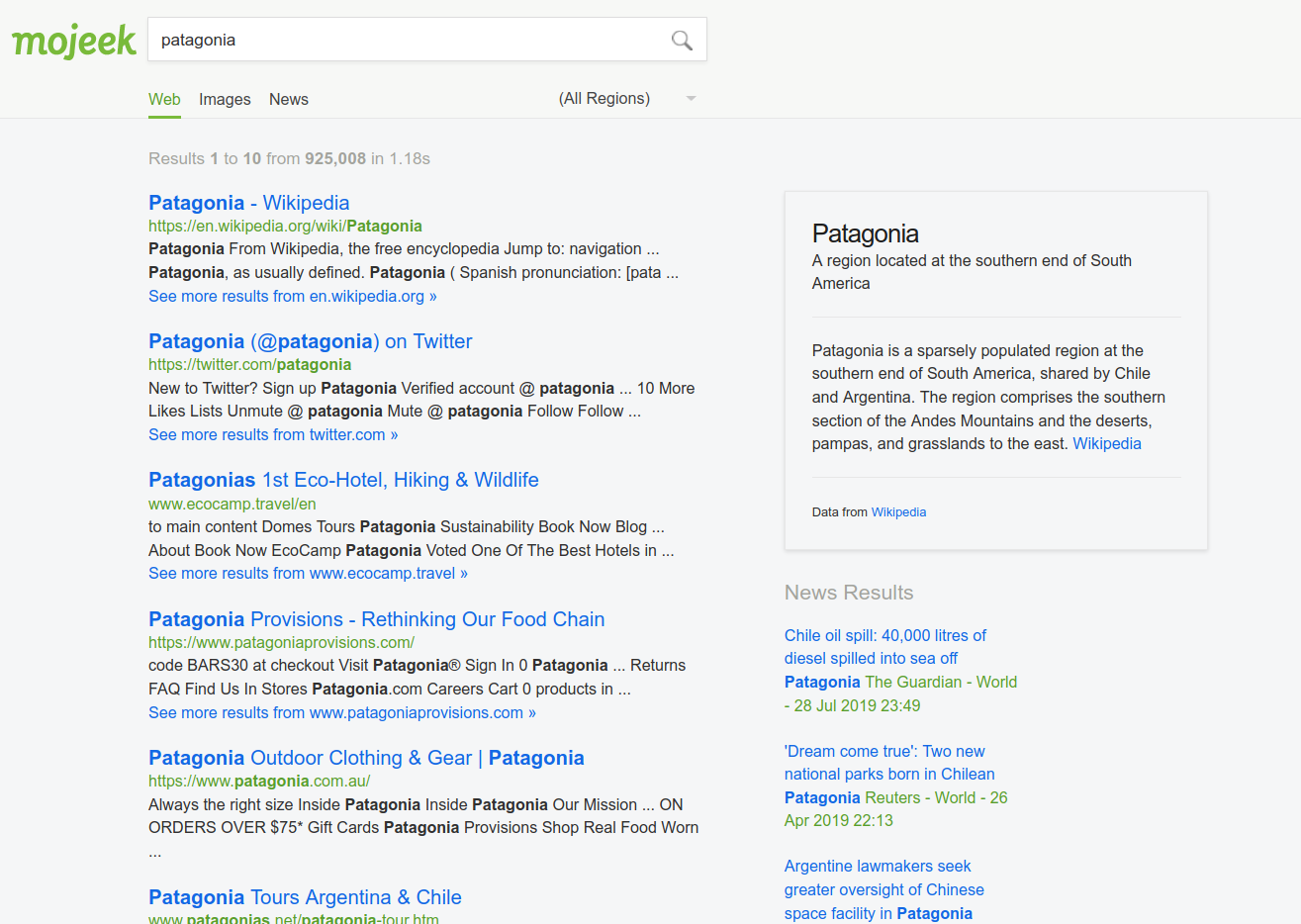Open Argentine lawmakers Chinese space facility article
1301x924 pixels.
point(884,889)
